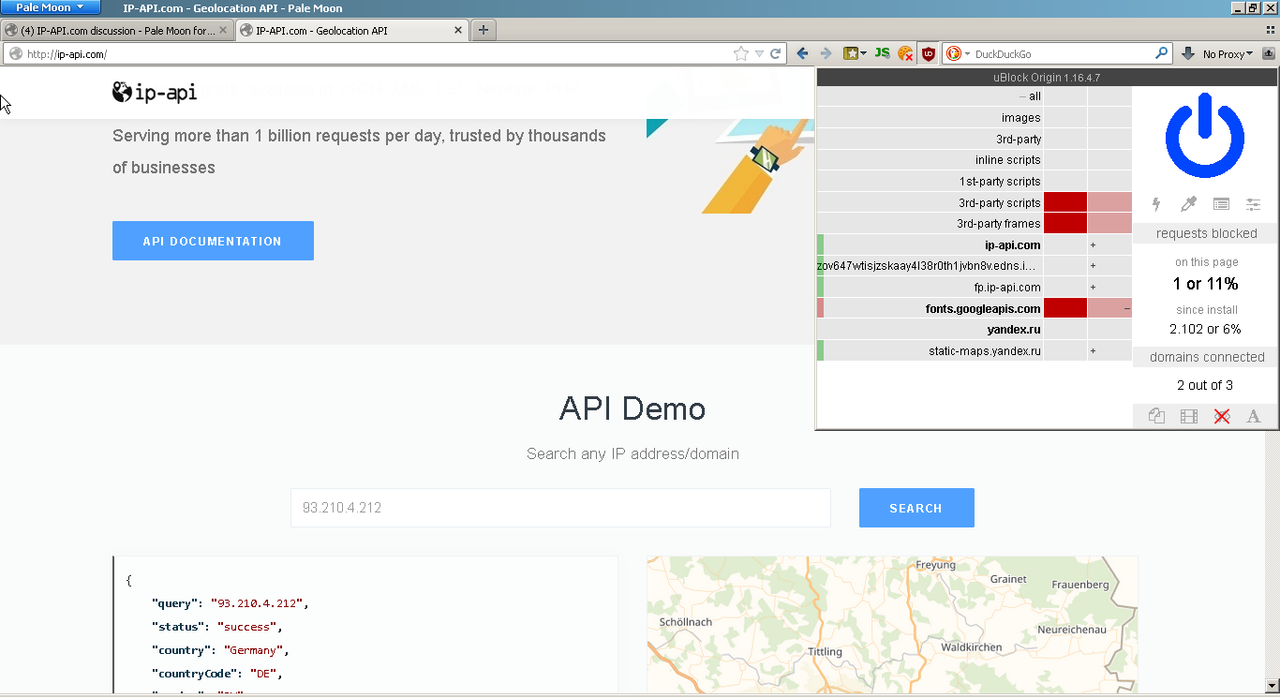Open the No Proxy dropdown
This screenshot has height=697, width=1280.
[x=1228, y=54]
